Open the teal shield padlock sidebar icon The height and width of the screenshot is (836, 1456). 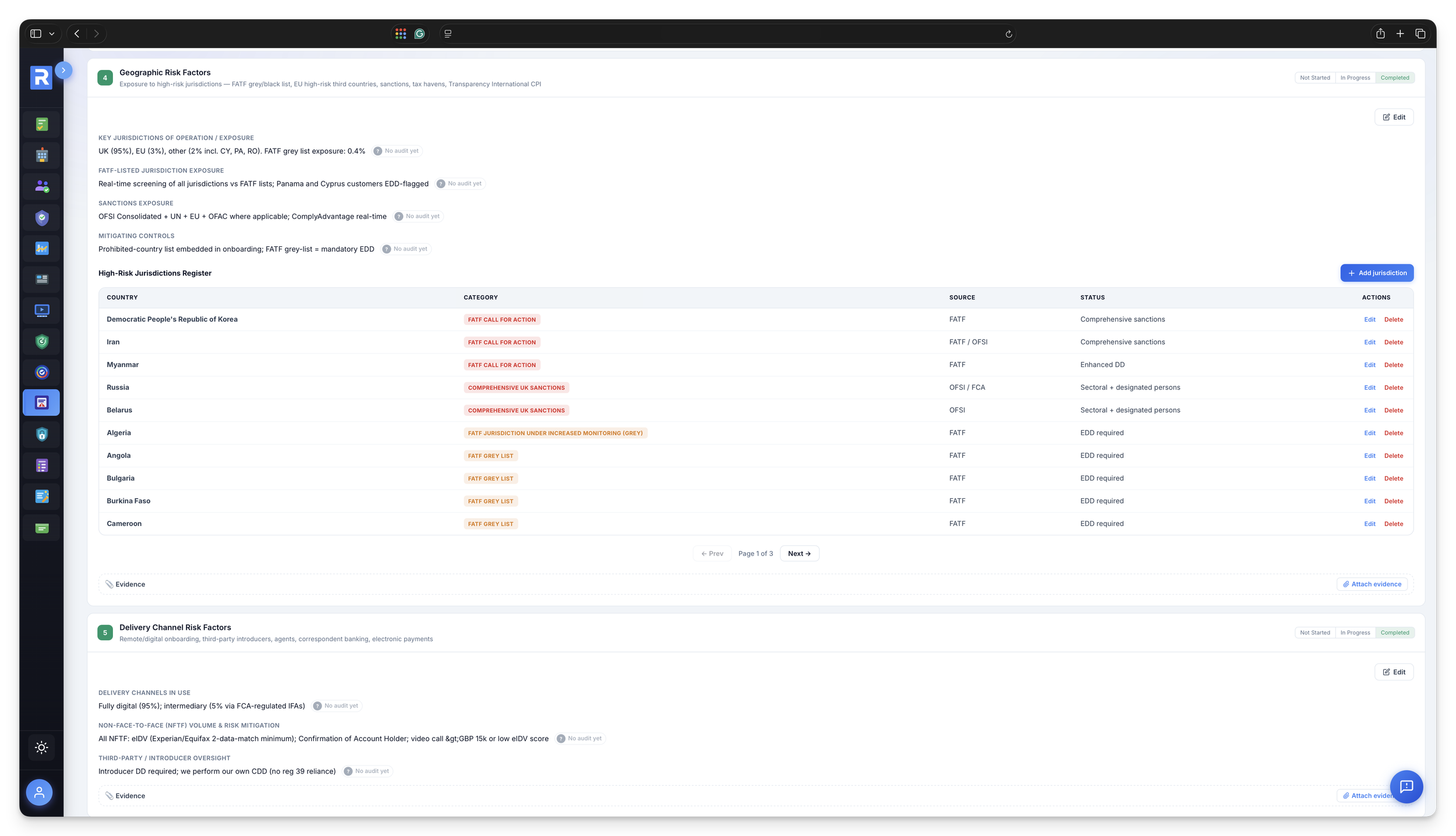coord(41,434)
